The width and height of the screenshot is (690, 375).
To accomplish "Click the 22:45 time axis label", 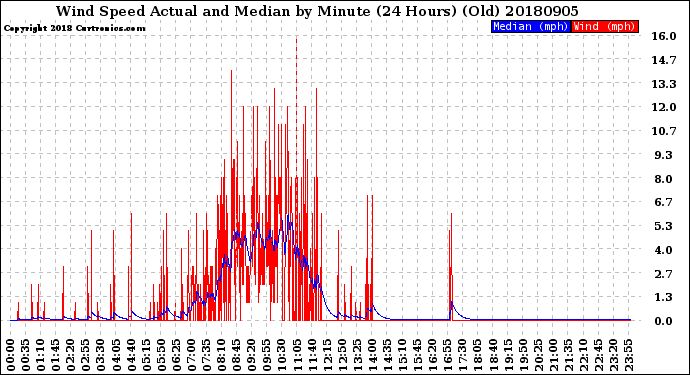I will (x=598, y=355).
